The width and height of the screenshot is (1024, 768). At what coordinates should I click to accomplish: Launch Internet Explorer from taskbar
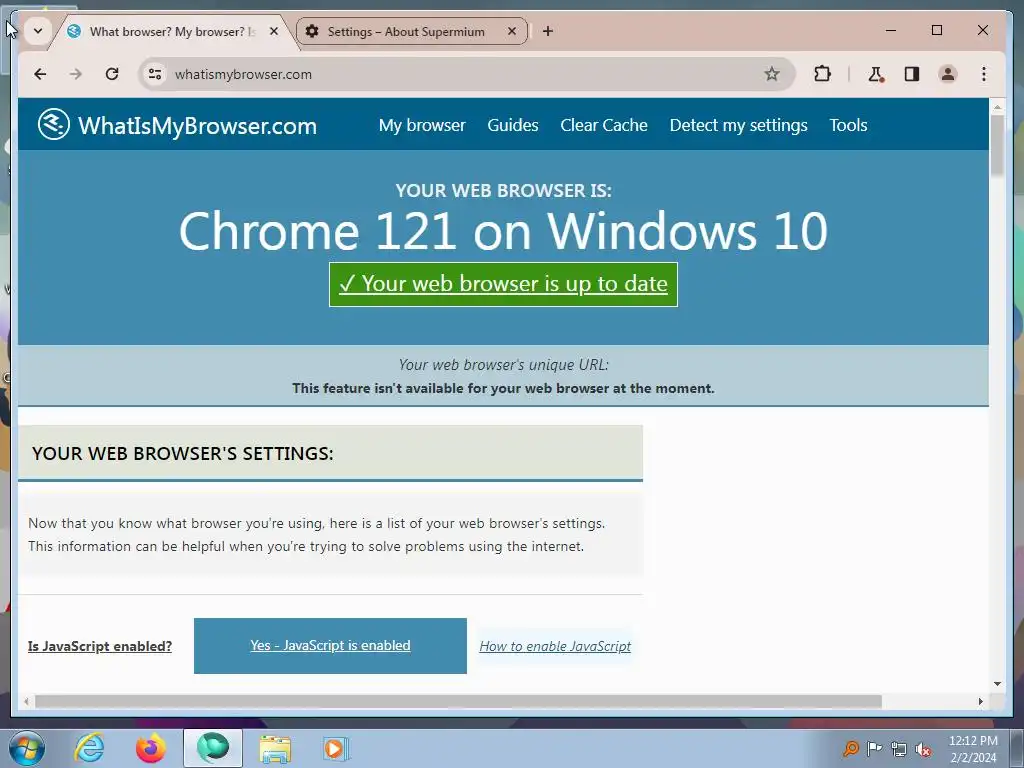[89, 748]
